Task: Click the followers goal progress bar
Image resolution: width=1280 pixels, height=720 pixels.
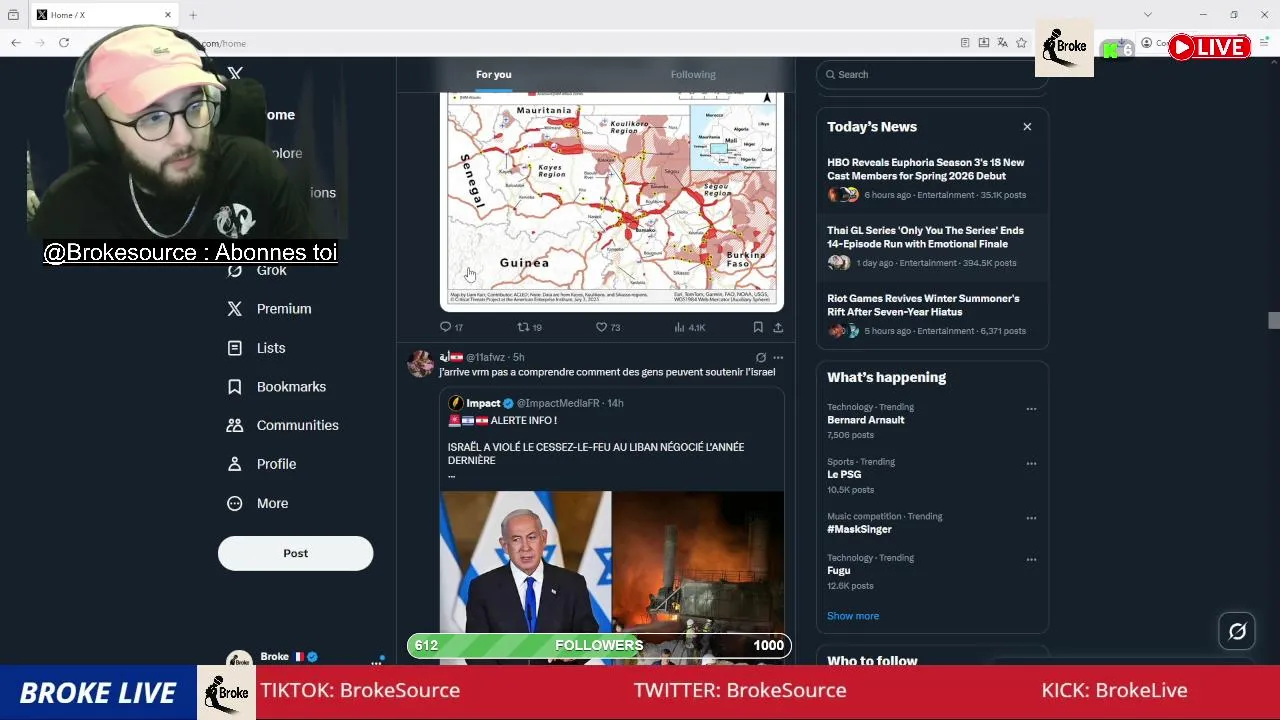Action: pos(599,646)
